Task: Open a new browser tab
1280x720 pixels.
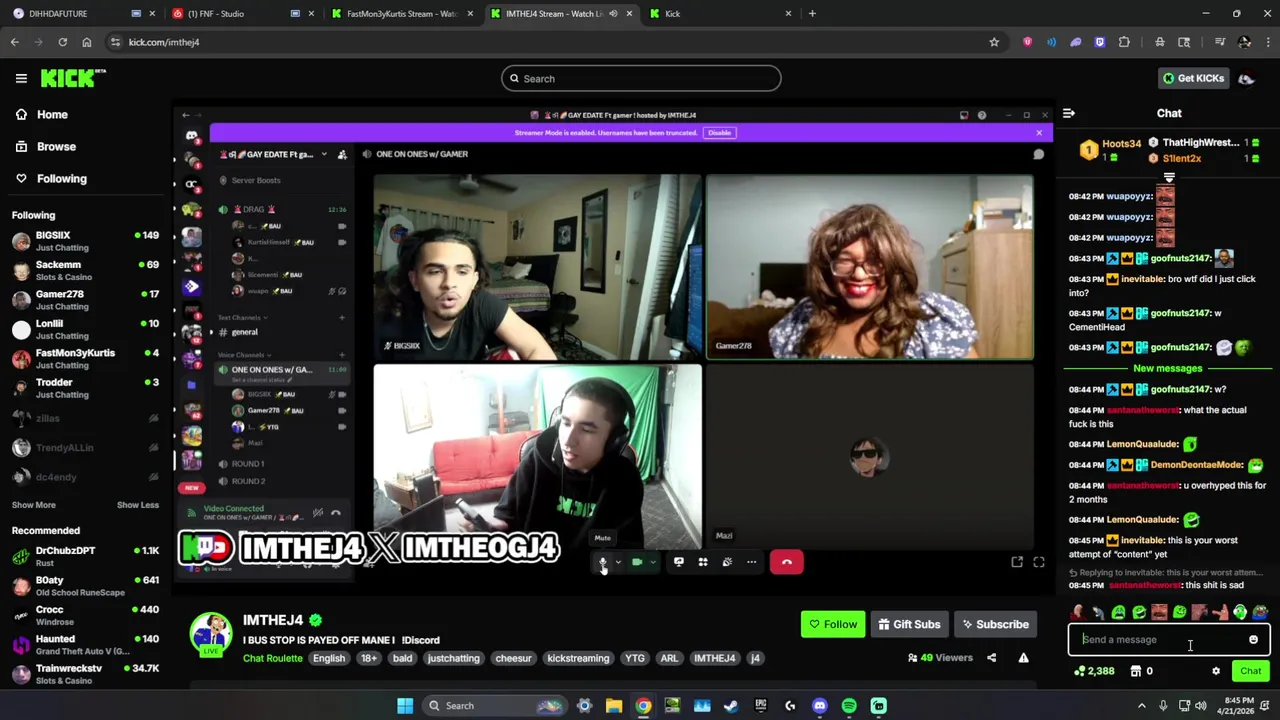Action: [812, 14]
